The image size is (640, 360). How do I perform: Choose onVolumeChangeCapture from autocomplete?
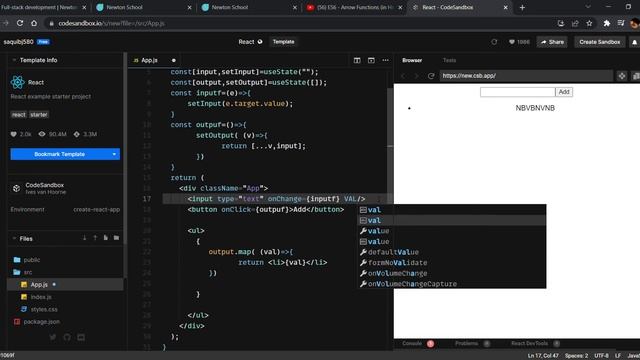pyautogui.click(x=452, y=284)
